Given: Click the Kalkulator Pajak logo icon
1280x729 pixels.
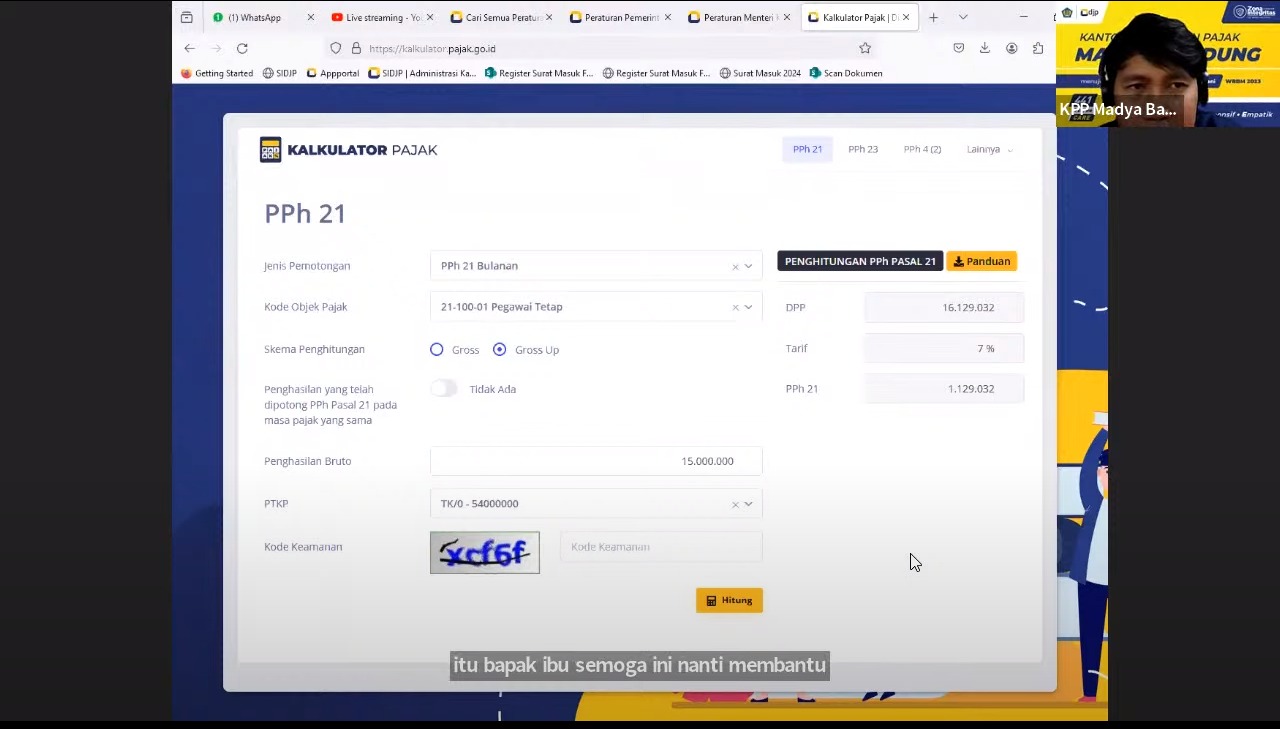Looking at the screenshot, I should 270,150.
